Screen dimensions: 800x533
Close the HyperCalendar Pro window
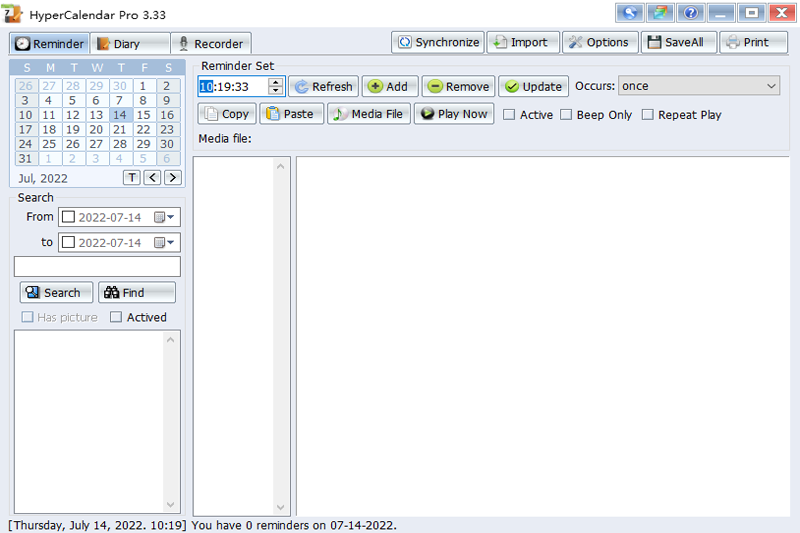tap(782, 13)
